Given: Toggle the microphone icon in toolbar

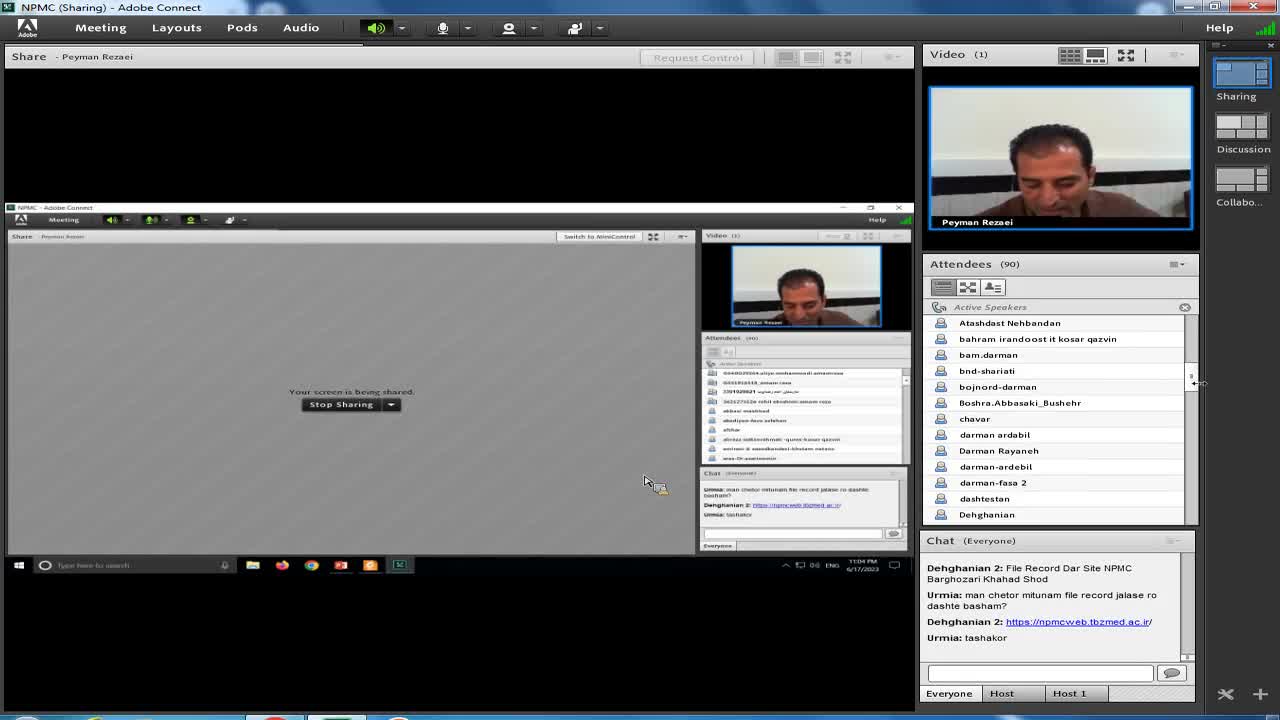Looking at the screenshot, I should pos(443,28).
